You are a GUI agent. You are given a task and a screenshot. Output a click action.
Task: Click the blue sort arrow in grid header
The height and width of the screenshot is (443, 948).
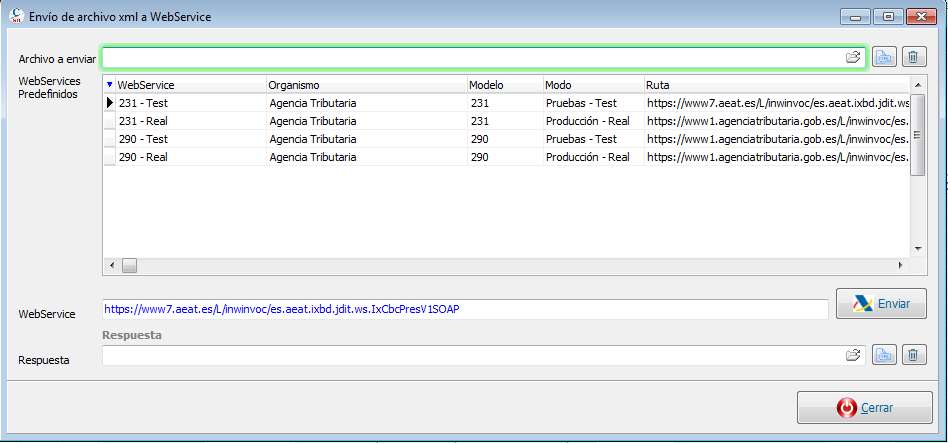coord(109,85)
